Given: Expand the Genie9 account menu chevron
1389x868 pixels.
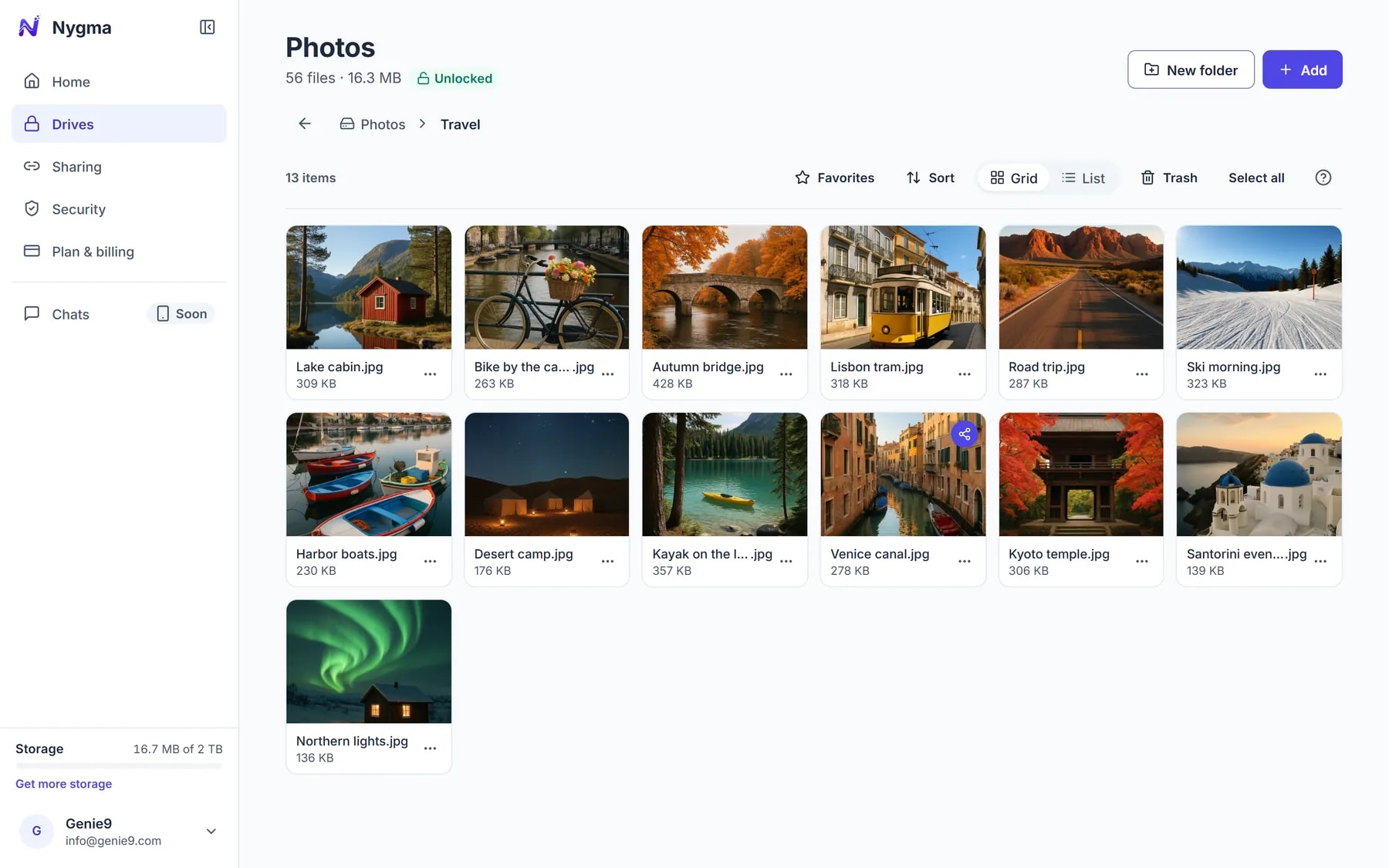Looking at the screenshot, I should pos(211,831).
